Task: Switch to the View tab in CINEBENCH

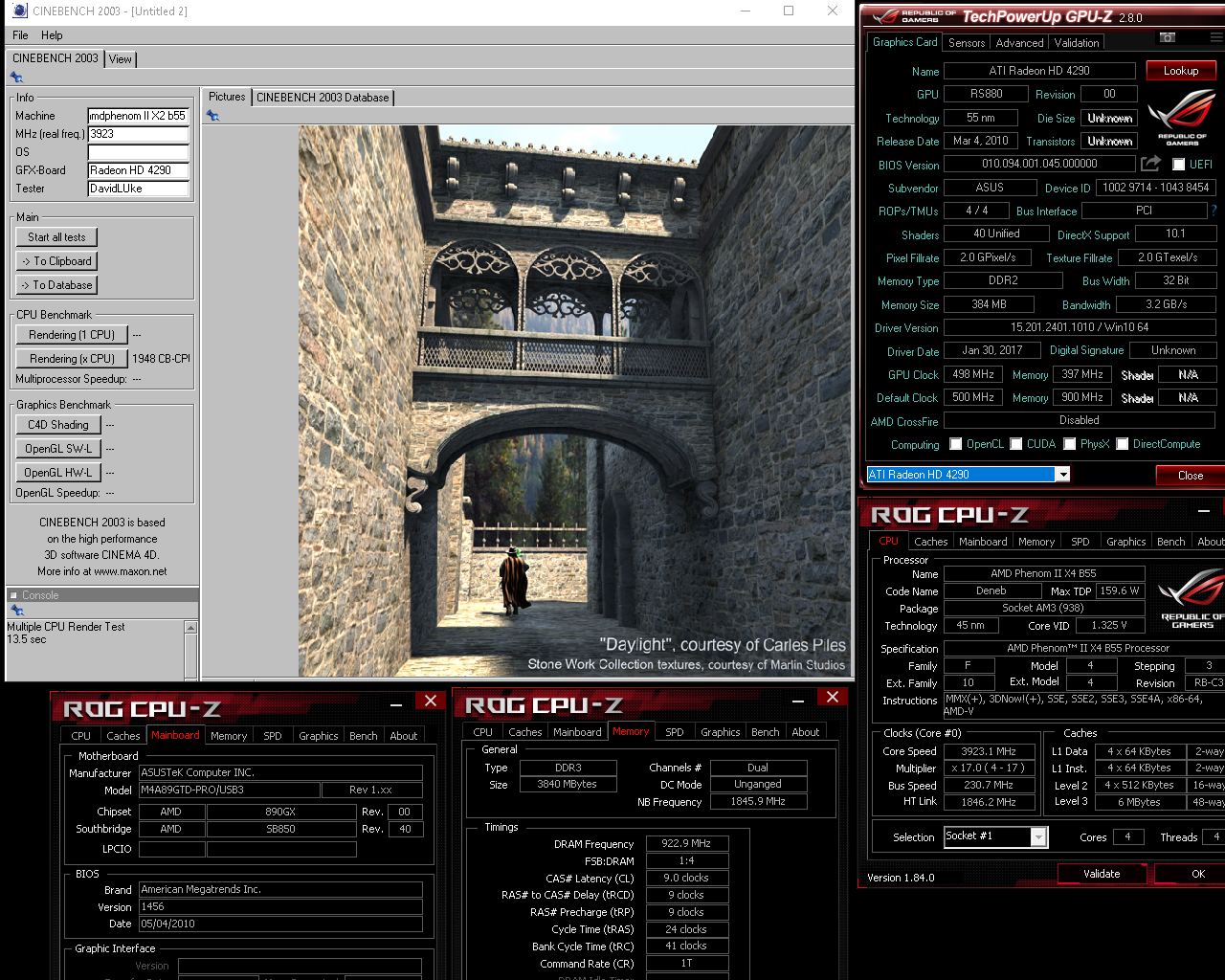Action: [120, 59]
